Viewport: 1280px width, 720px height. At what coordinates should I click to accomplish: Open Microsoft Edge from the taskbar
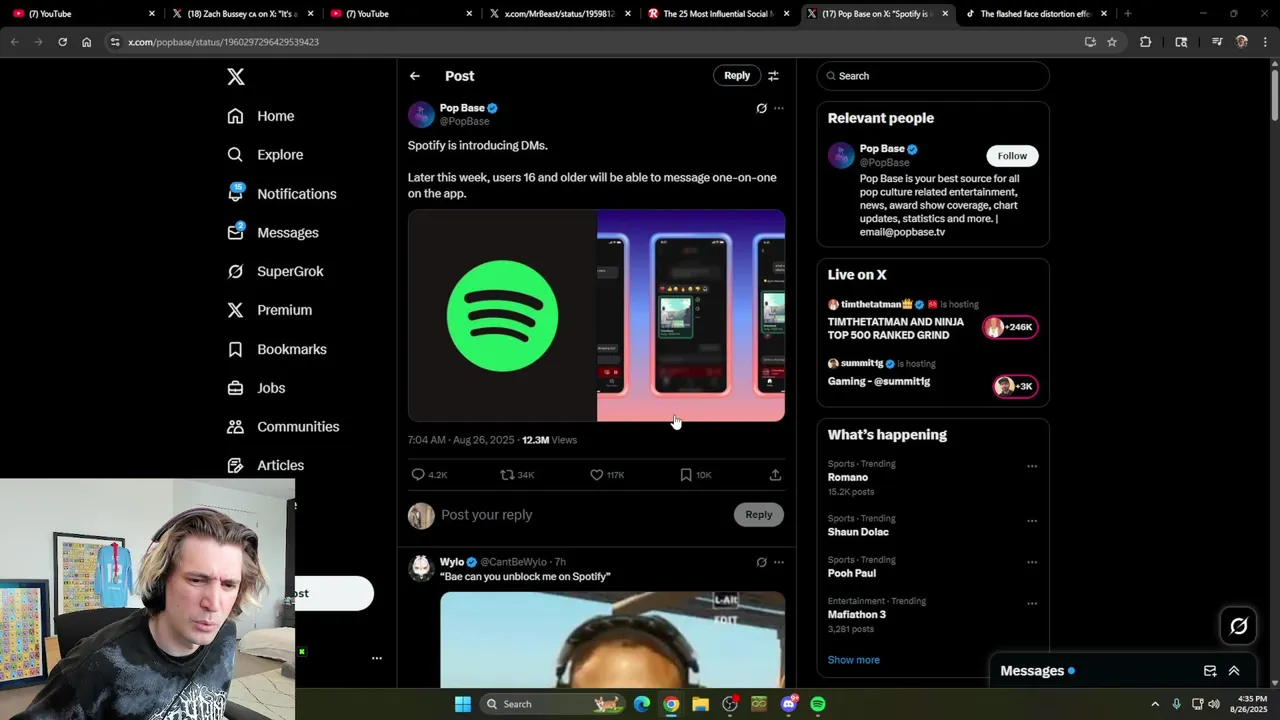pyautogui.click(x=642, y=704)
